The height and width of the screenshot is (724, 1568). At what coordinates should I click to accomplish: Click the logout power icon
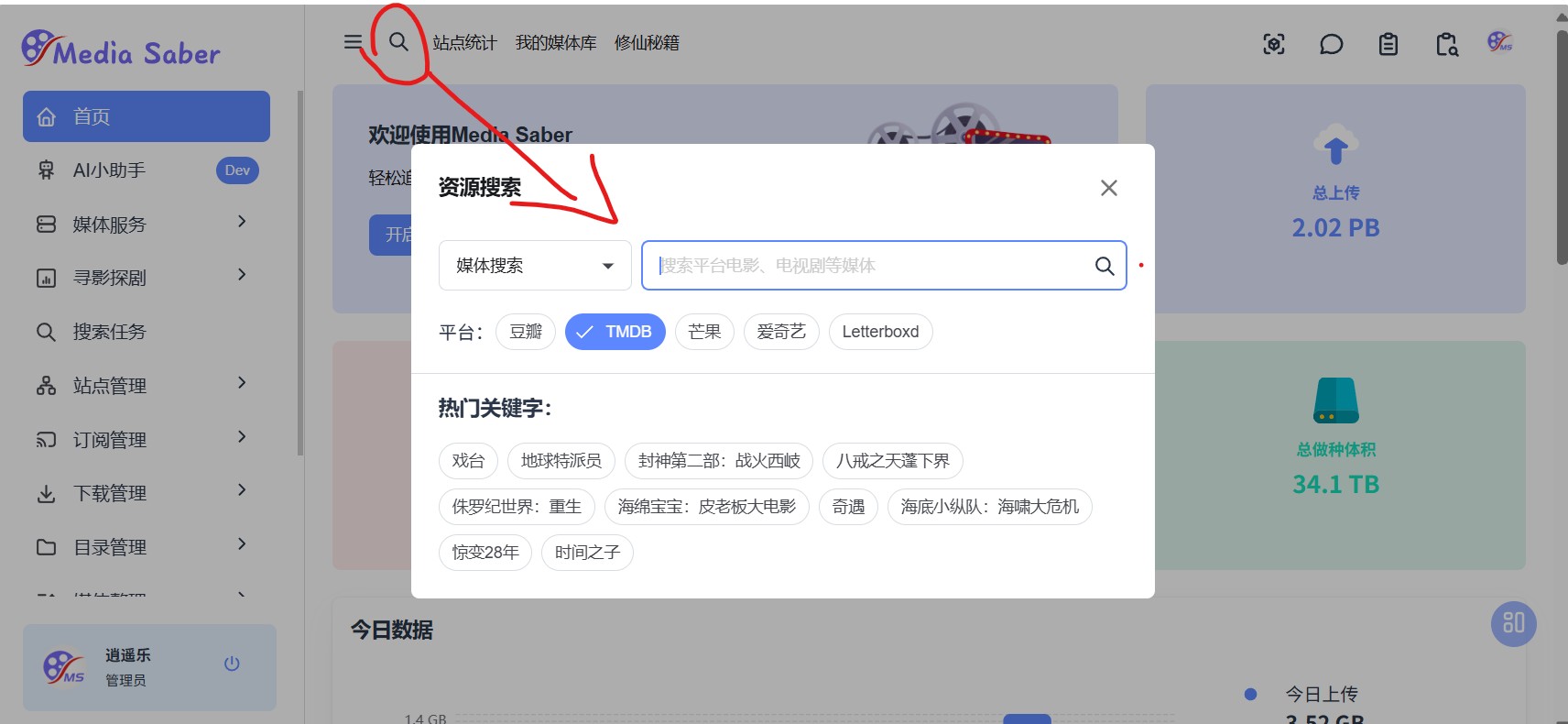[x=232, y=664]
